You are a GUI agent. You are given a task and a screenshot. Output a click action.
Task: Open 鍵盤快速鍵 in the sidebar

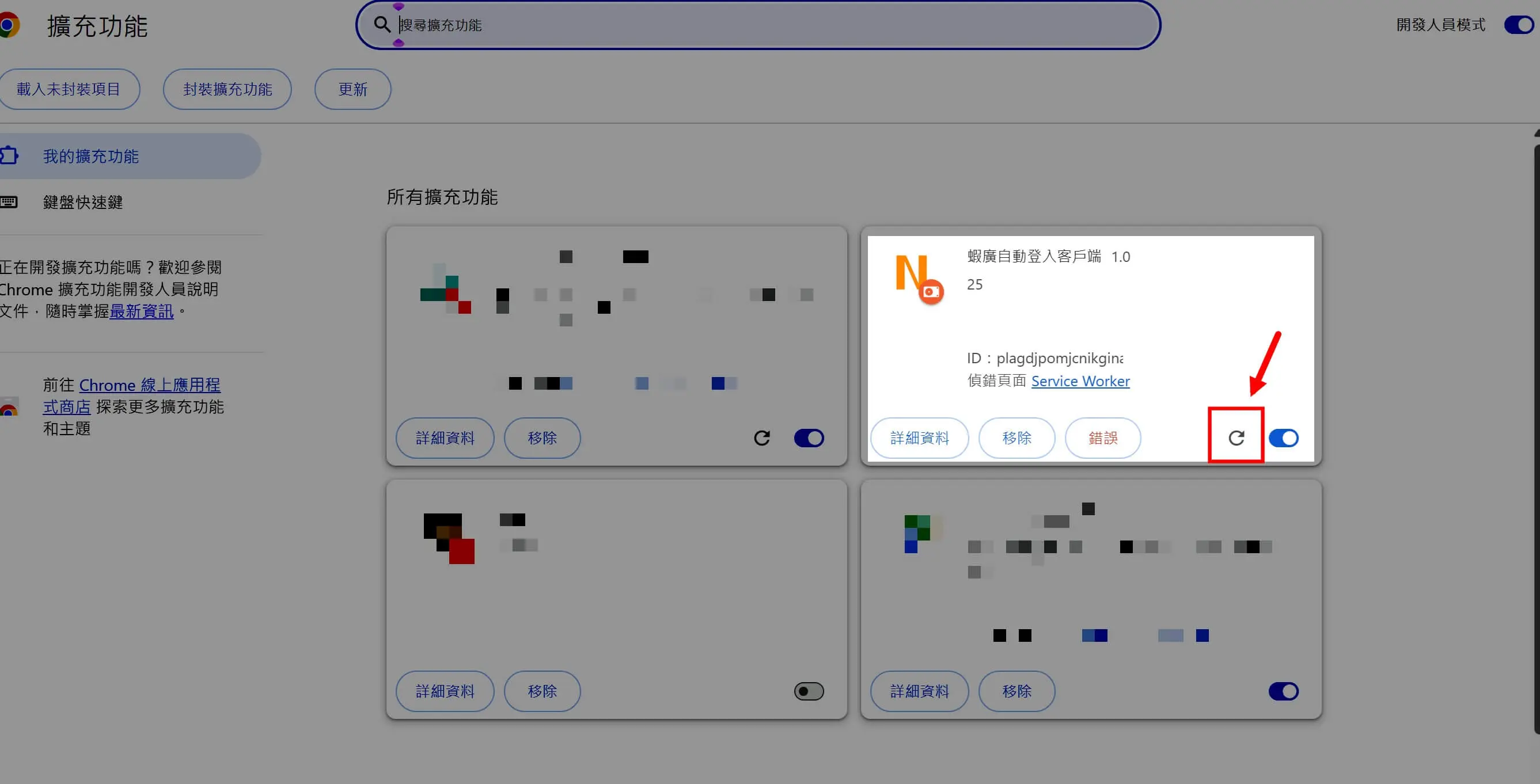coord(82,202)
